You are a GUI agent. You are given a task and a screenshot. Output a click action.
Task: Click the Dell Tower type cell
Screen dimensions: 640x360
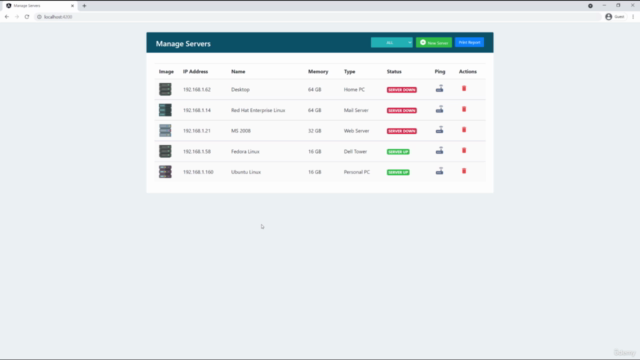pos(355,151)
